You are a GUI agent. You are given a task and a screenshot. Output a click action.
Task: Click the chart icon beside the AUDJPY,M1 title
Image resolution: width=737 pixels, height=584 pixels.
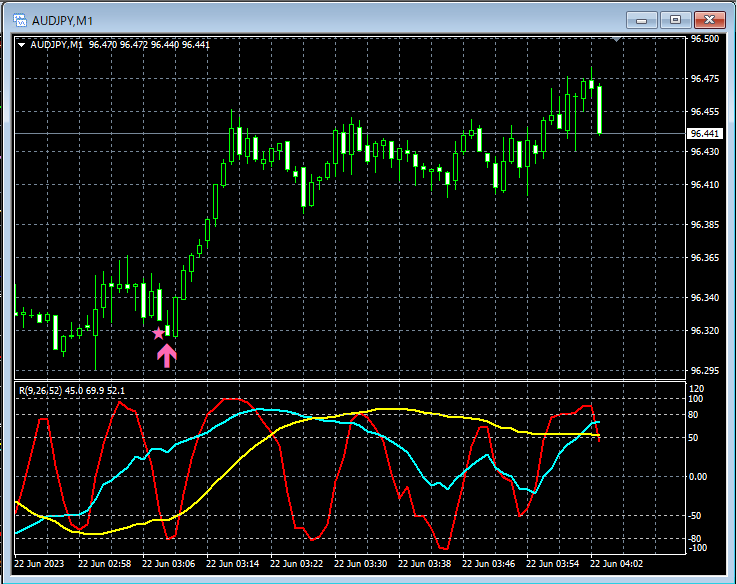(20, 20)
